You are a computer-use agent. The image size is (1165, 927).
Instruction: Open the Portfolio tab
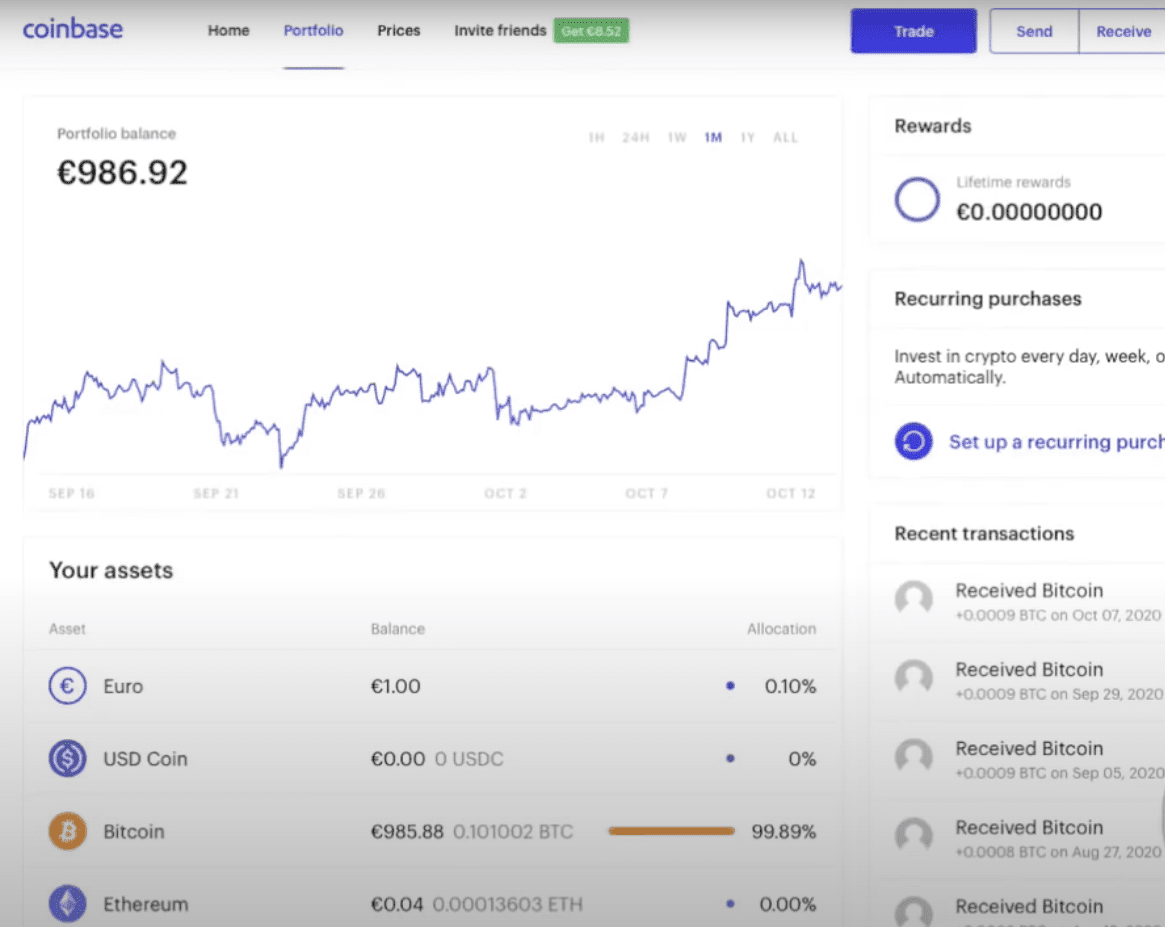tap(314, 30)
